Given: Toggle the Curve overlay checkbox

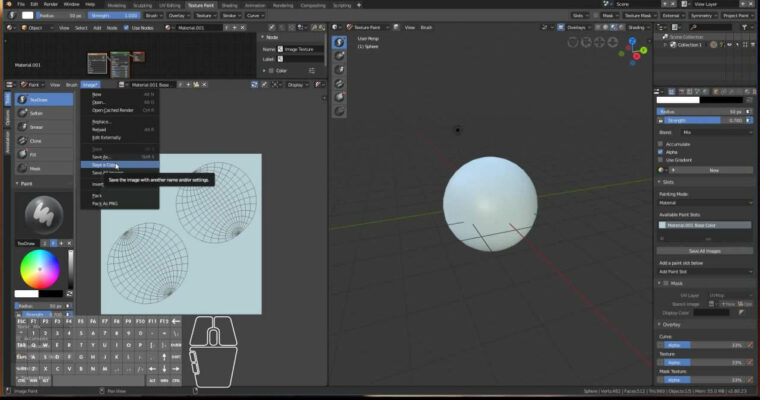Looking at the screenshot, I should tap(660, 345).
